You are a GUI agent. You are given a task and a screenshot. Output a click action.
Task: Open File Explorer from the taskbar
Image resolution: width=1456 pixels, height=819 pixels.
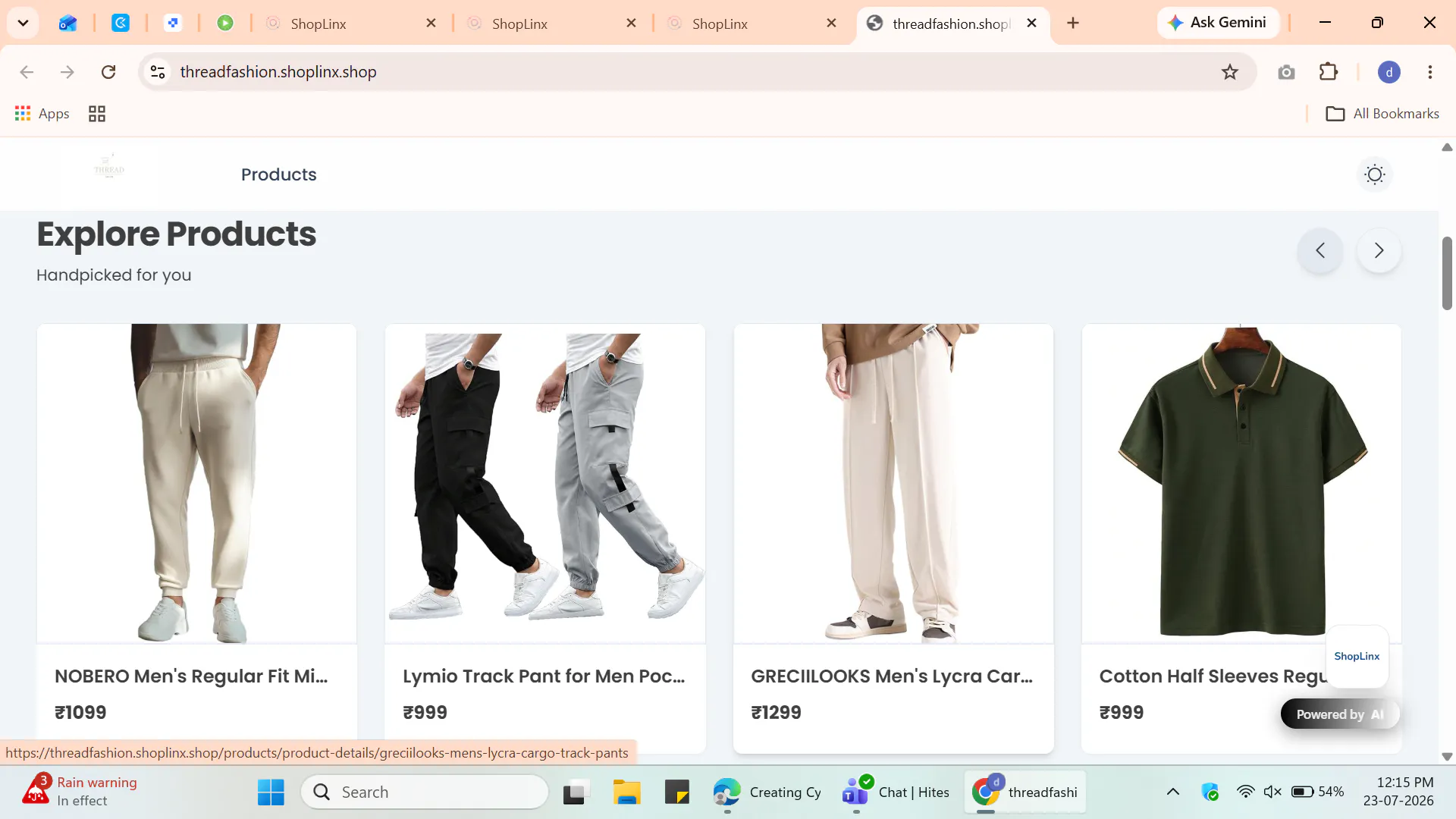click(627, 792)
